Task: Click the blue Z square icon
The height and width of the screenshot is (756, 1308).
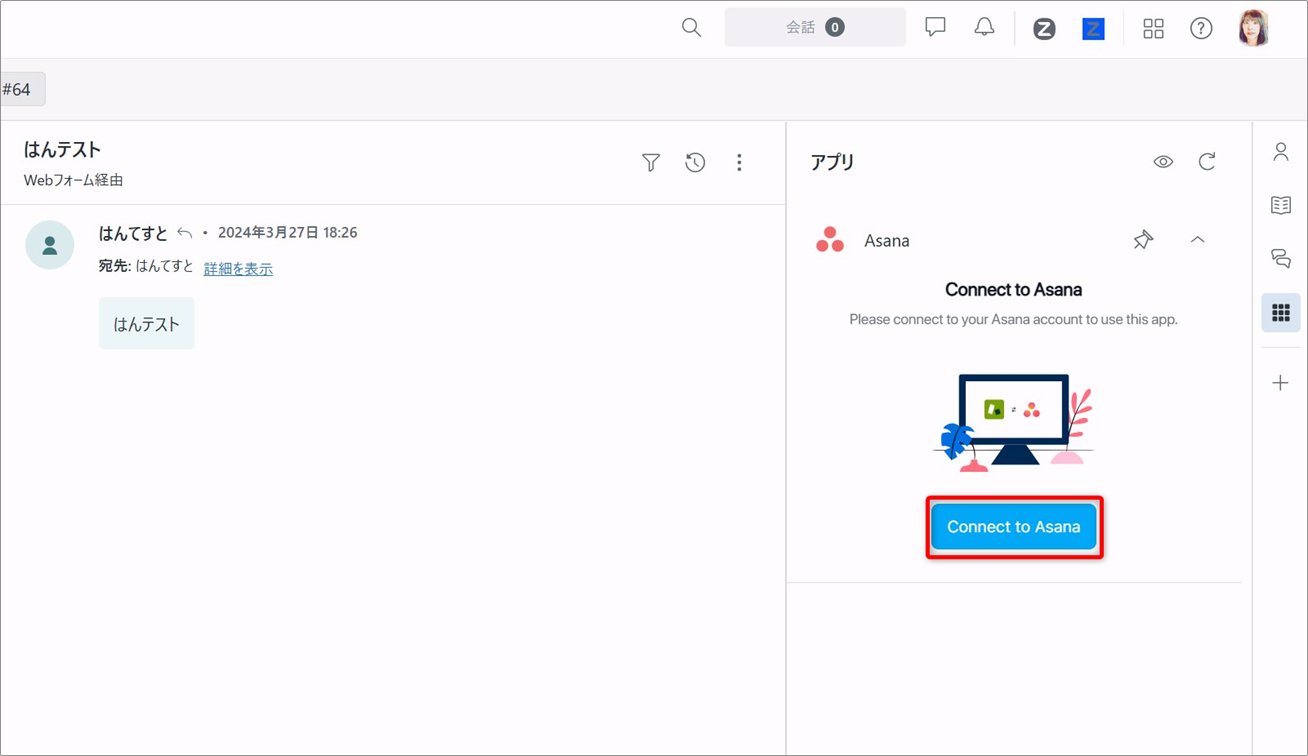Action: tap(1093, 29)
